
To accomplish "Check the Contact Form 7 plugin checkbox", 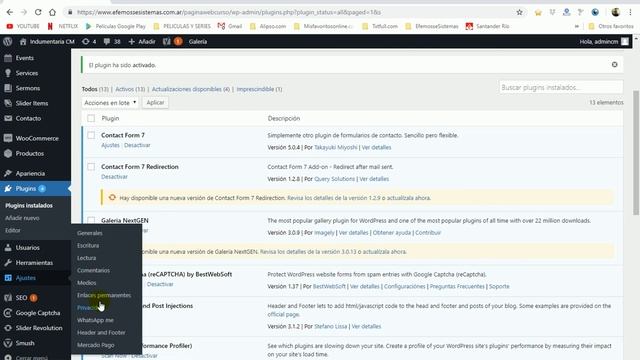I will point(91,135).
